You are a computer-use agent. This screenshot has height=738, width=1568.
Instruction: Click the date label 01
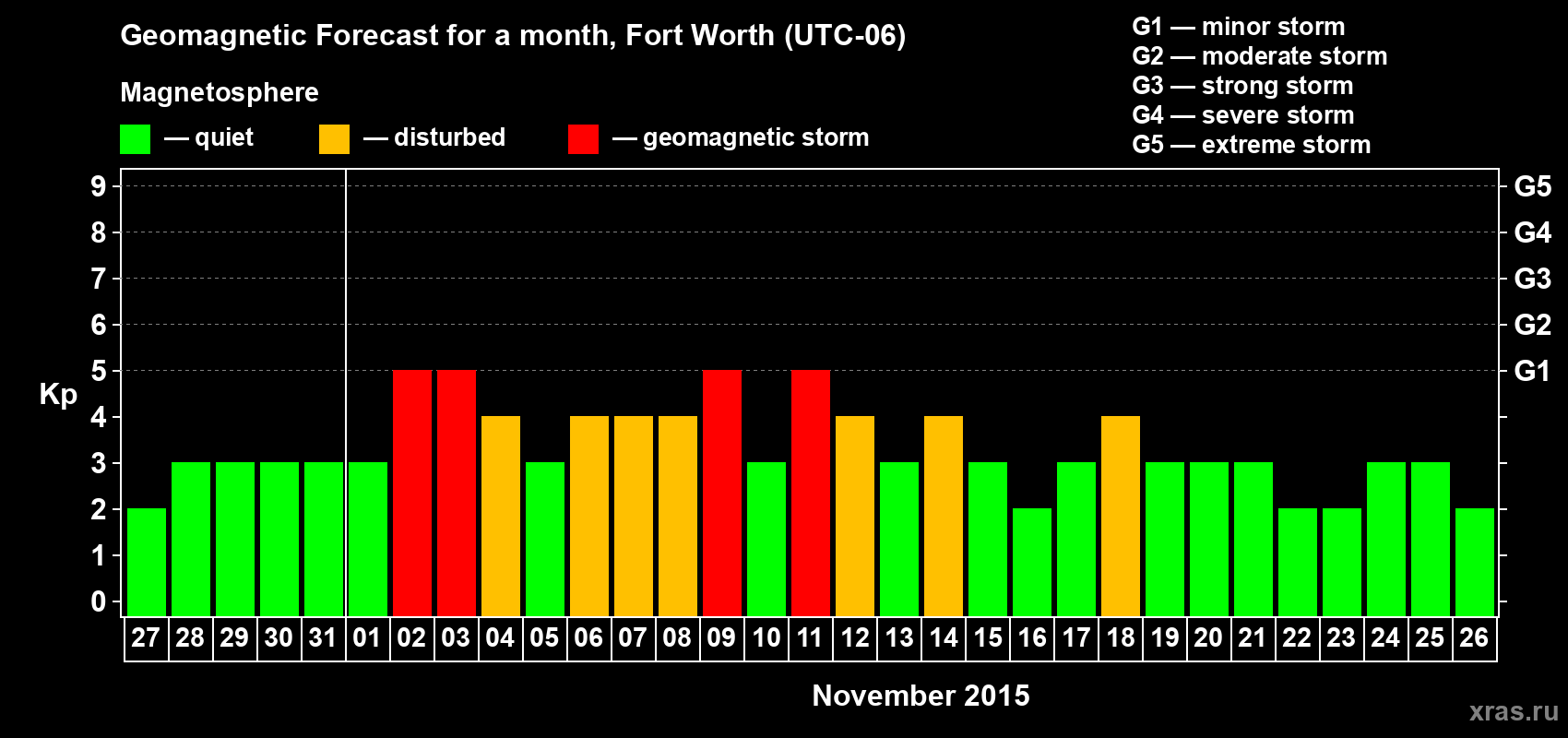pos(367,638)
